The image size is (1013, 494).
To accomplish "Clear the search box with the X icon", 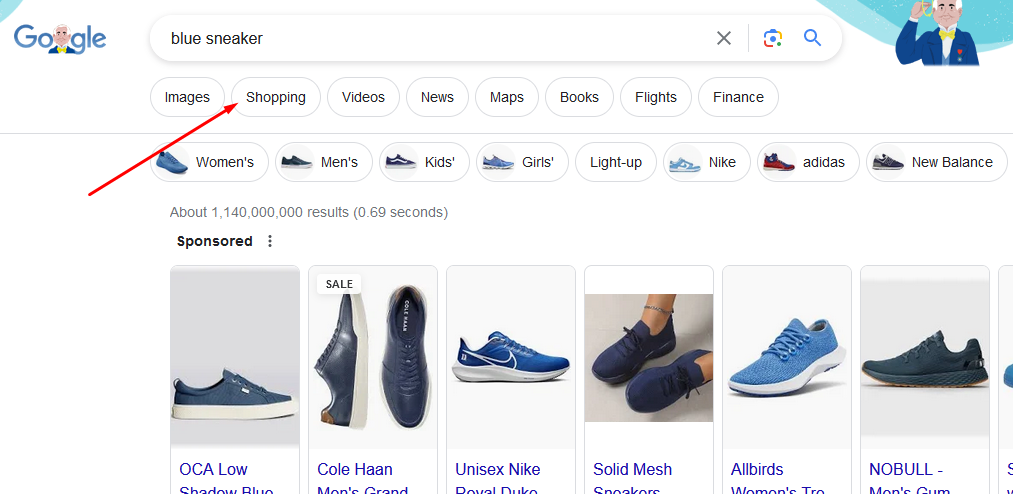I will [724, 38].
